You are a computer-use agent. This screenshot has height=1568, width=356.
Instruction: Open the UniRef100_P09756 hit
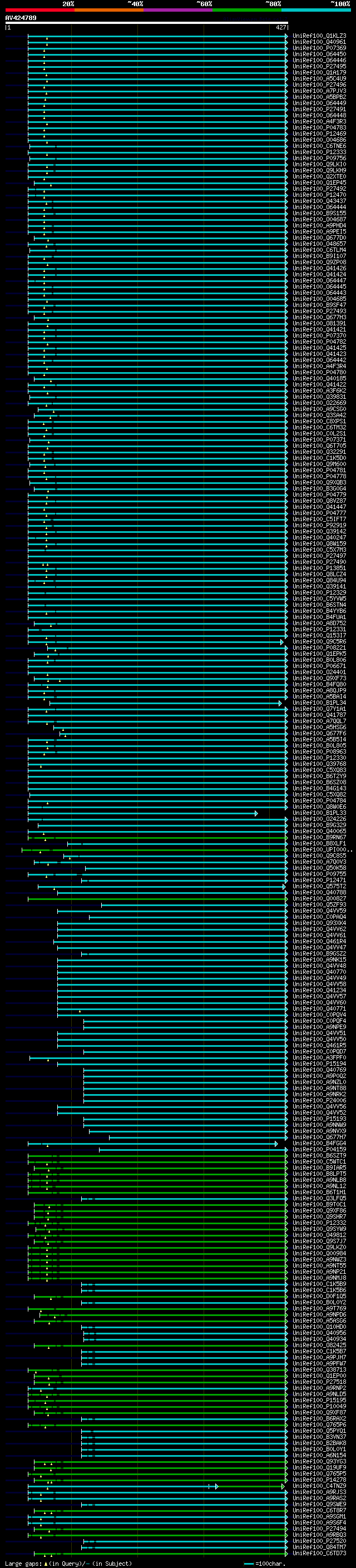[319, 159]
